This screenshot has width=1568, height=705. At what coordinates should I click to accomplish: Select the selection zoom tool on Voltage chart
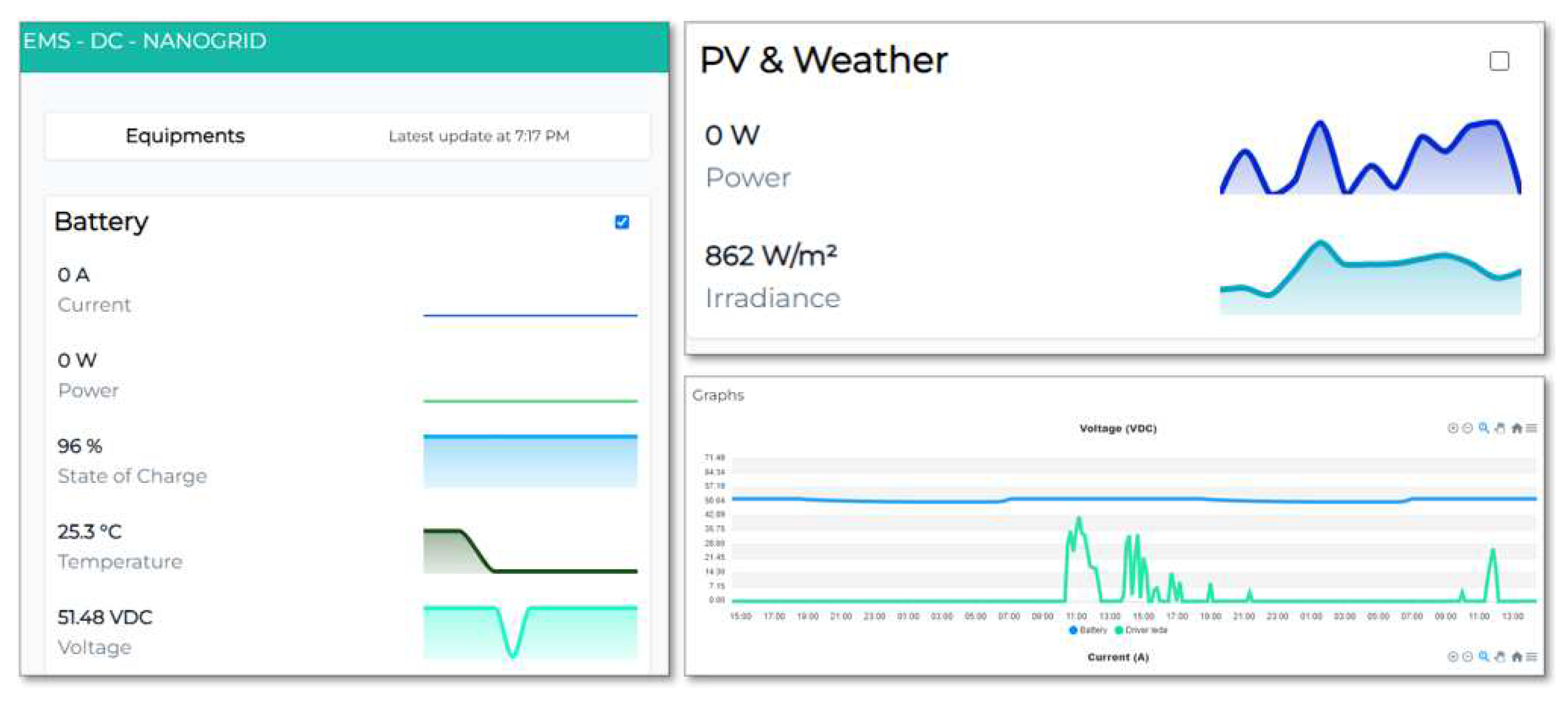coord(1484,428)
